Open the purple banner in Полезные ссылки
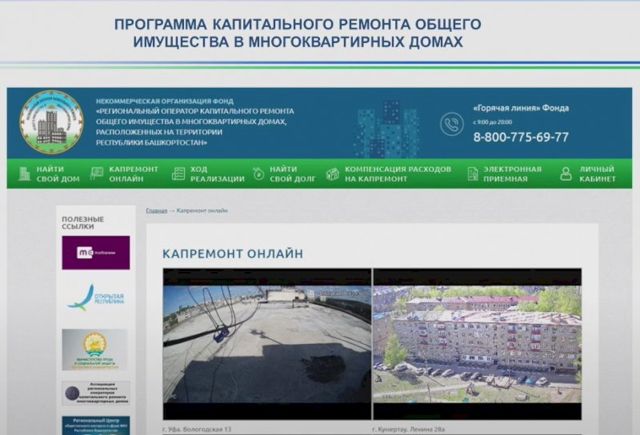Image resolution: width=640 pixels, height=435 pixels. click(95, 252)
